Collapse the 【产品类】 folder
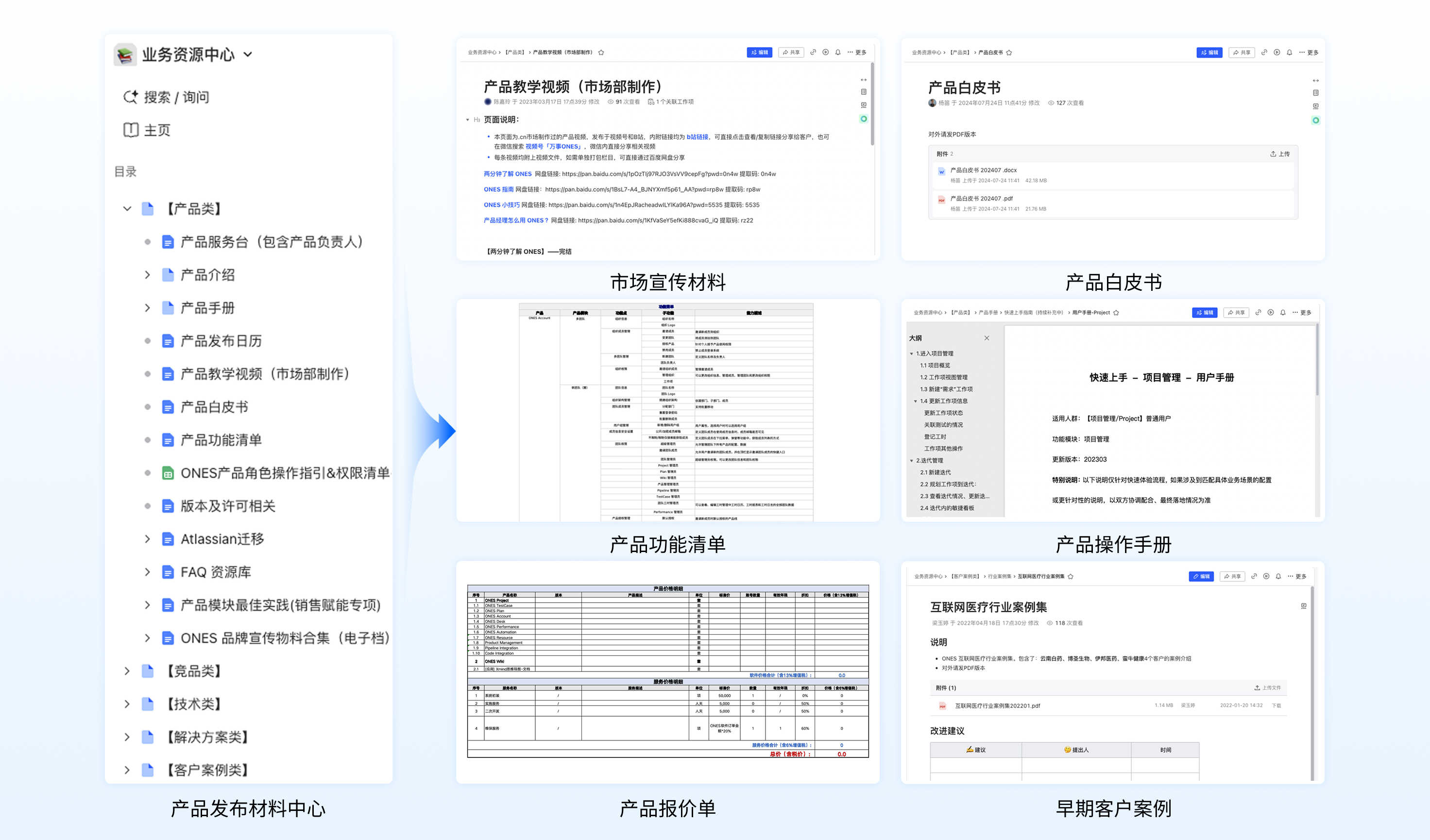Screen dimensions: 1430x840 pyautogui.click(x=127, y=209)
